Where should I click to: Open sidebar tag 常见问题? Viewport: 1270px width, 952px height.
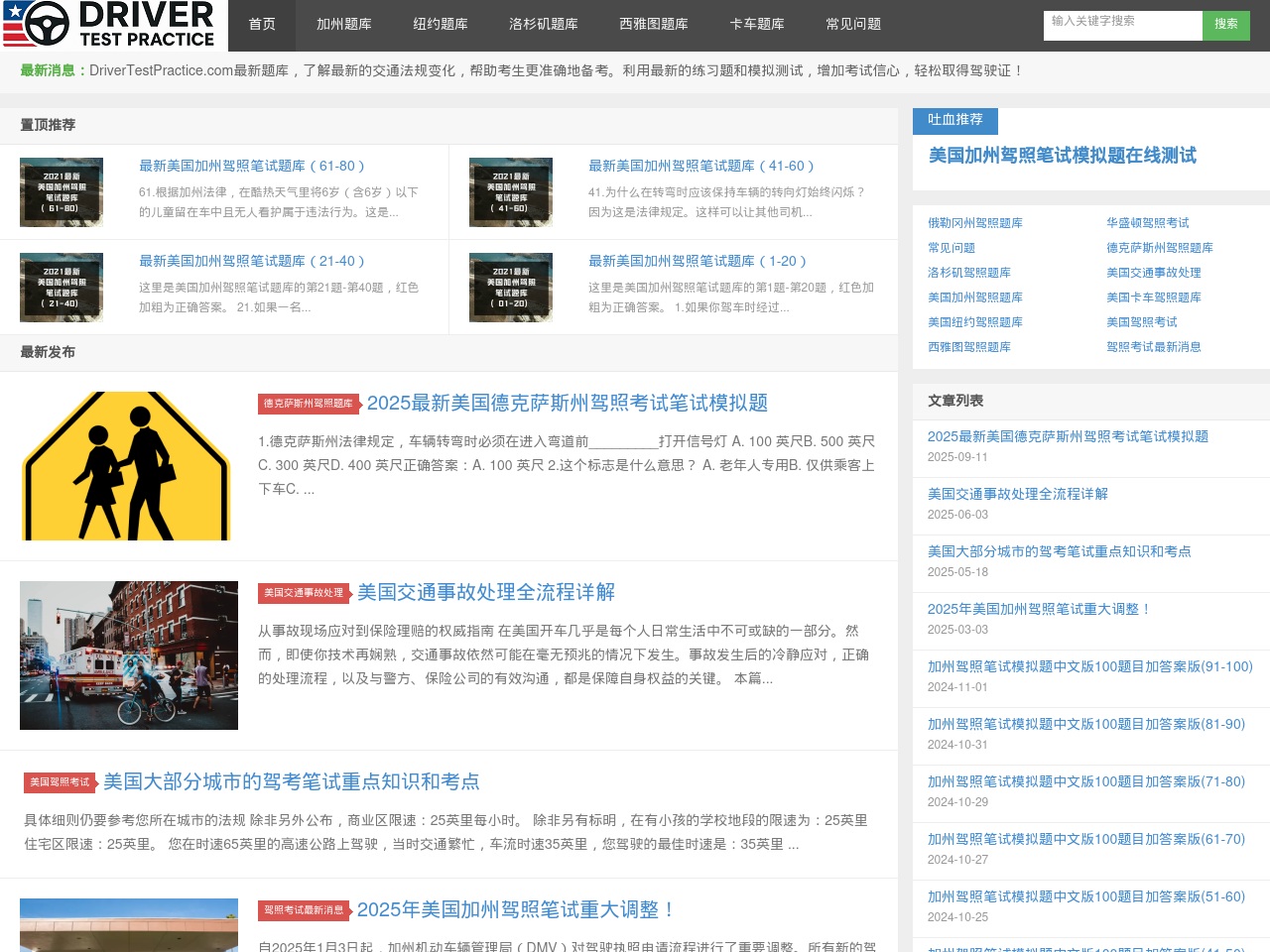click(x=952, y=248)
